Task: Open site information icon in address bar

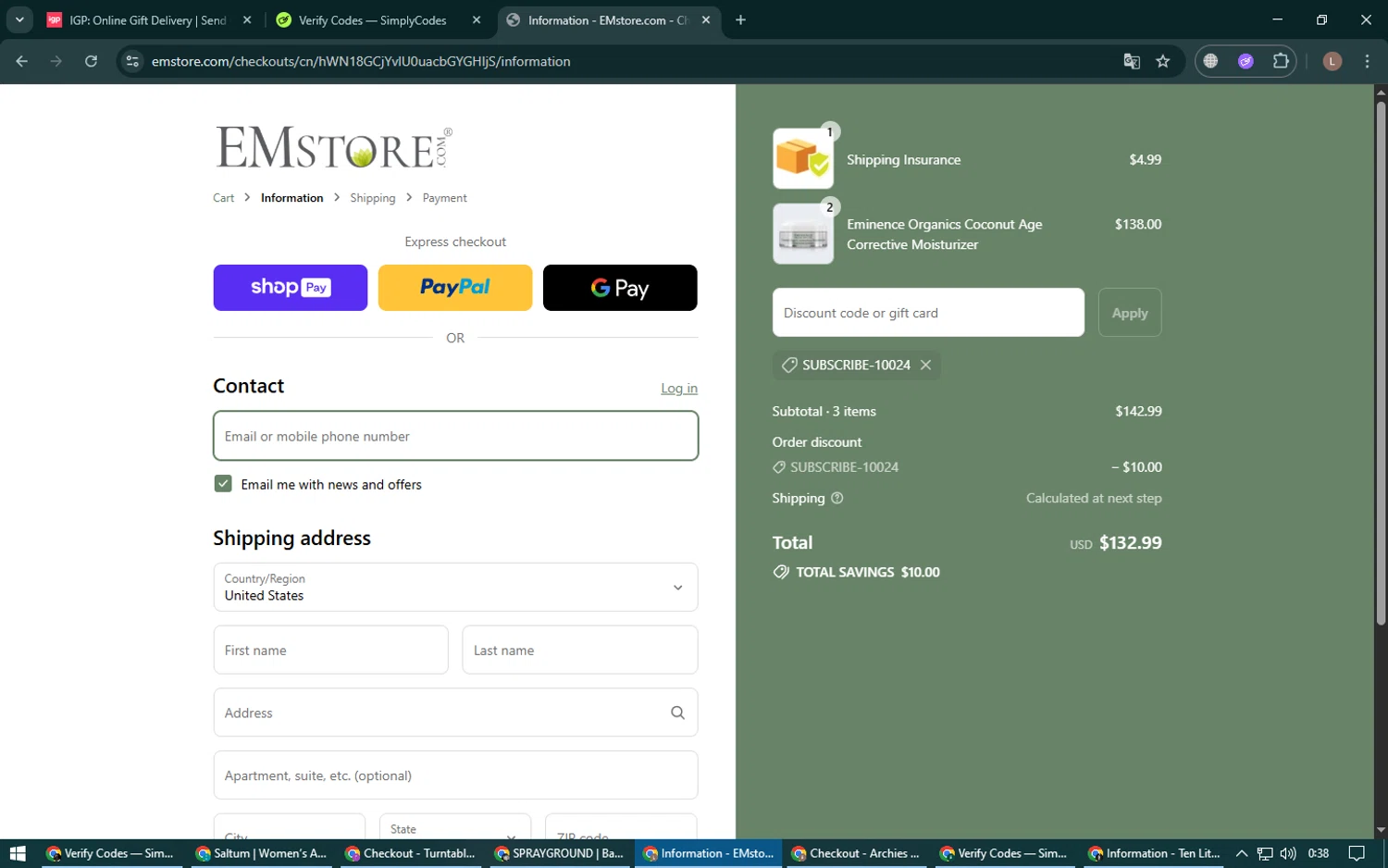Action: 132,61
